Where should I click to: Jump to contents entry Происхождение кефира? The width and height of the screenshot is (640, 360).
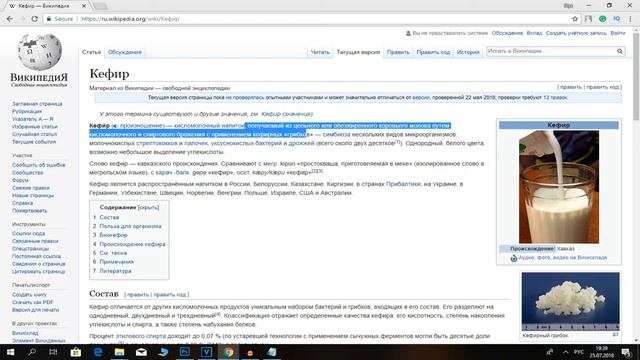point(132,244)
